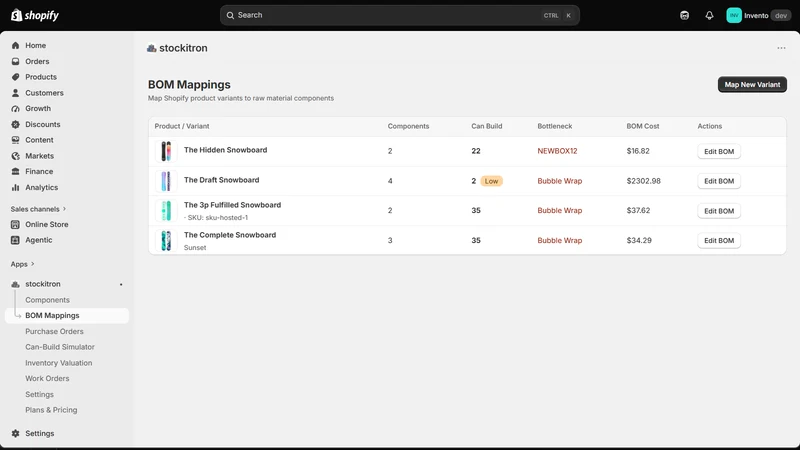The image size is (800, 450).
Task: Click the Markets globe icon
Action: click(x=15, y=156)
